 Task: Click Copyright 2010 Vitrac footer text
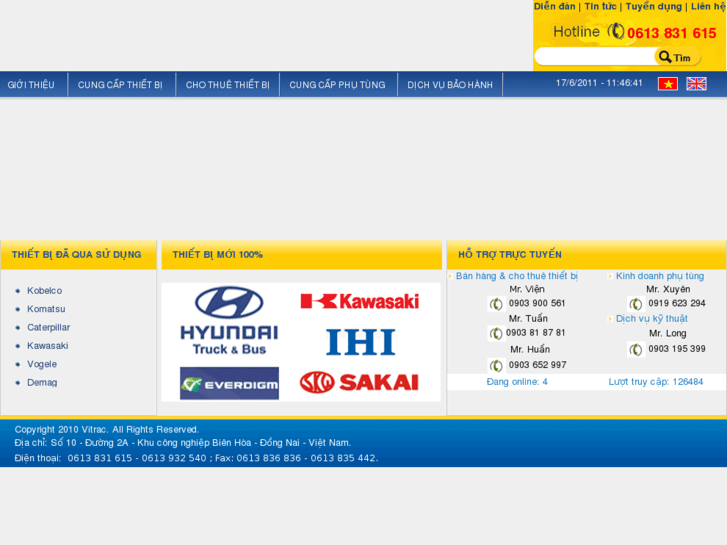[107, 430]
